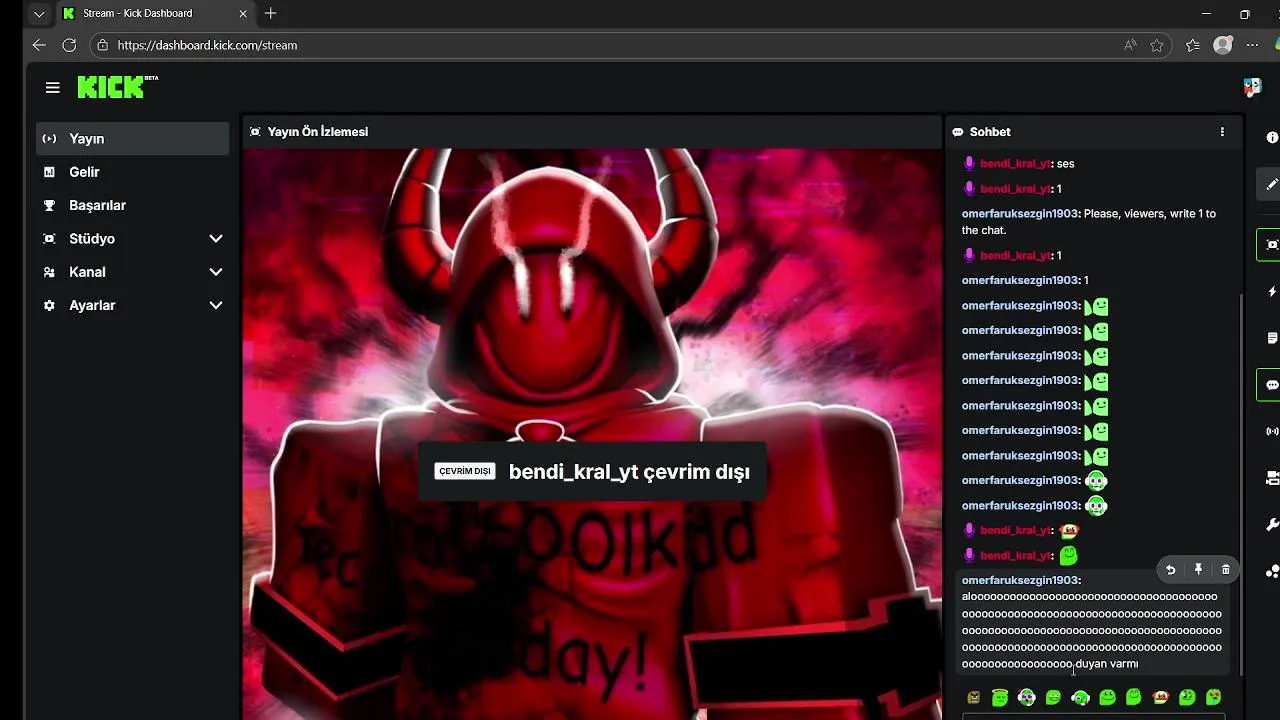Pin the hovered chat message
The width and height of the screenshot is (1280, 720).
click(1198, 570)
